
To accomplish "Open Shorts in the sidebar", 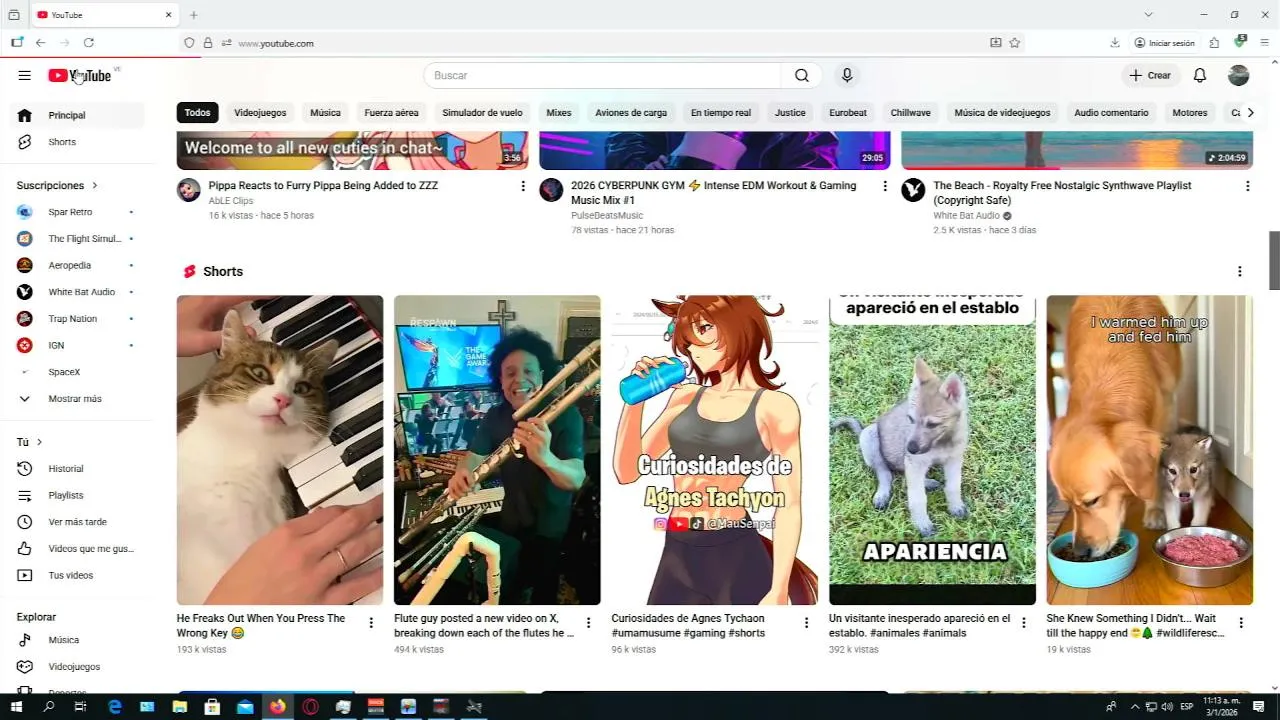I will click(x=78, y=142).
